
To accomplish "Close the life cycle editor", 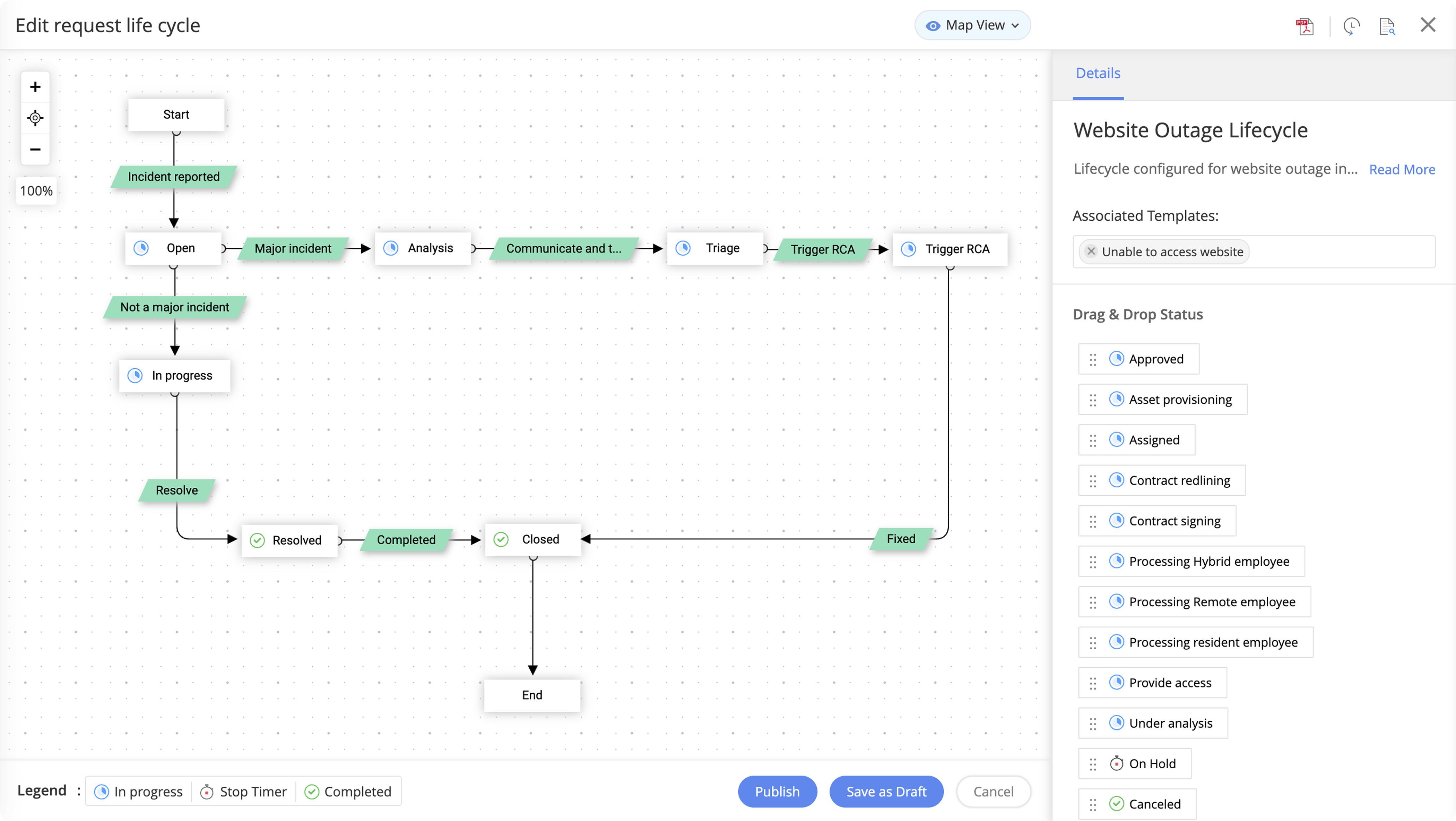I will point(1428,25).
